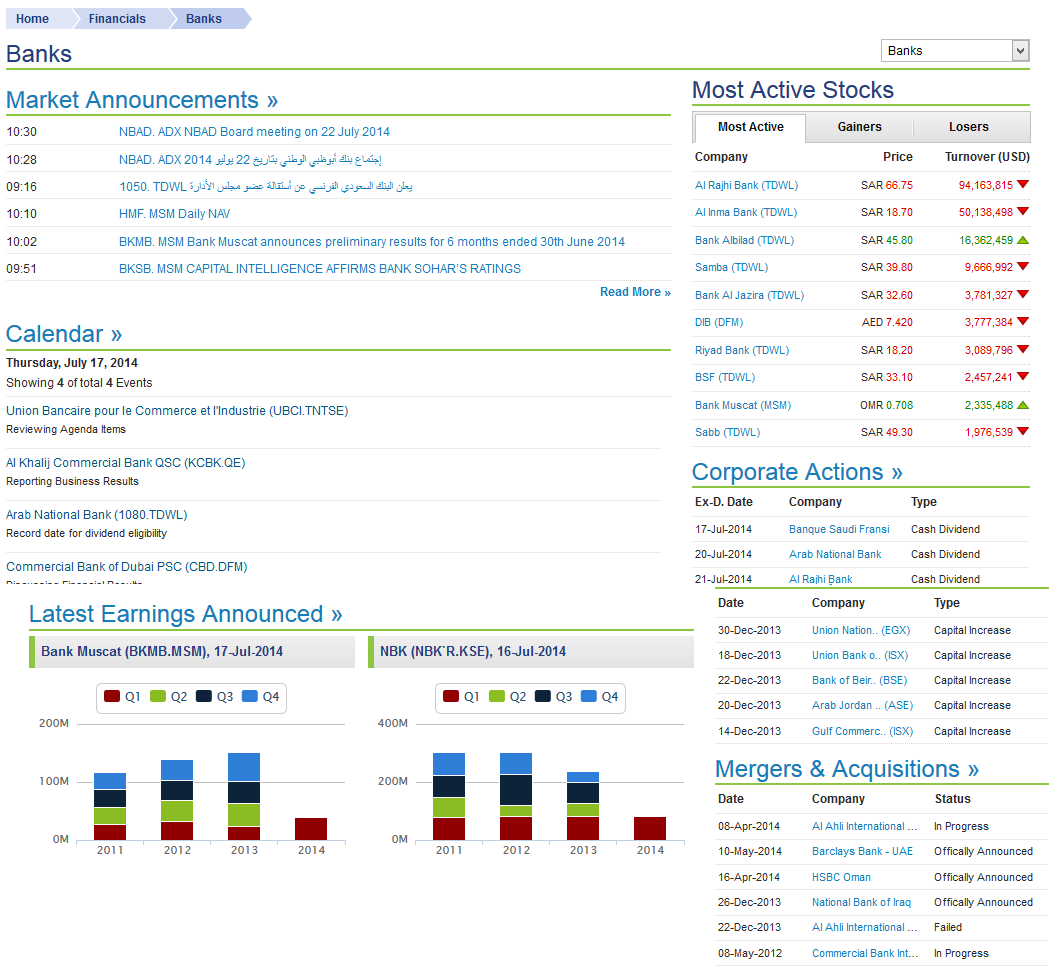The image size is (1049, 974).
Task: Toggle Q1 legend in NBK chart
Action: (461, 697)
